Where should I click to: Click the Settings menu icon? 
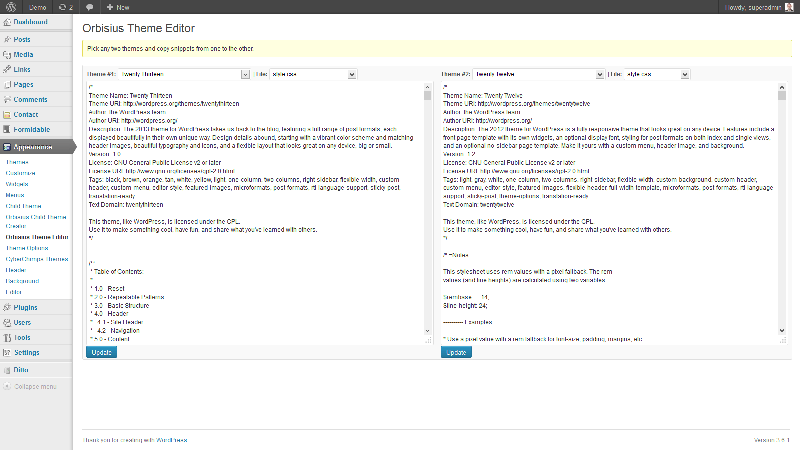point(7,353)
